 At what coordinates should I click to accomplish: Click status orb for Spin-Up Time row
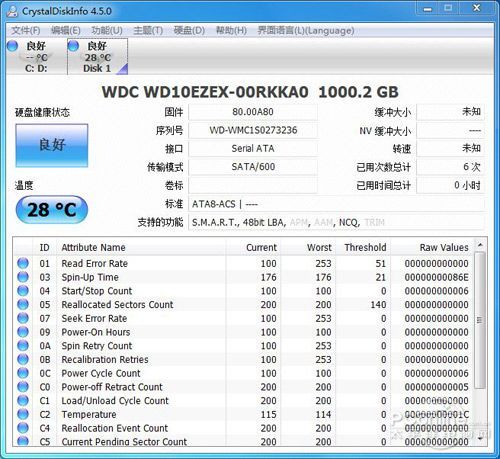pos(23,277)
